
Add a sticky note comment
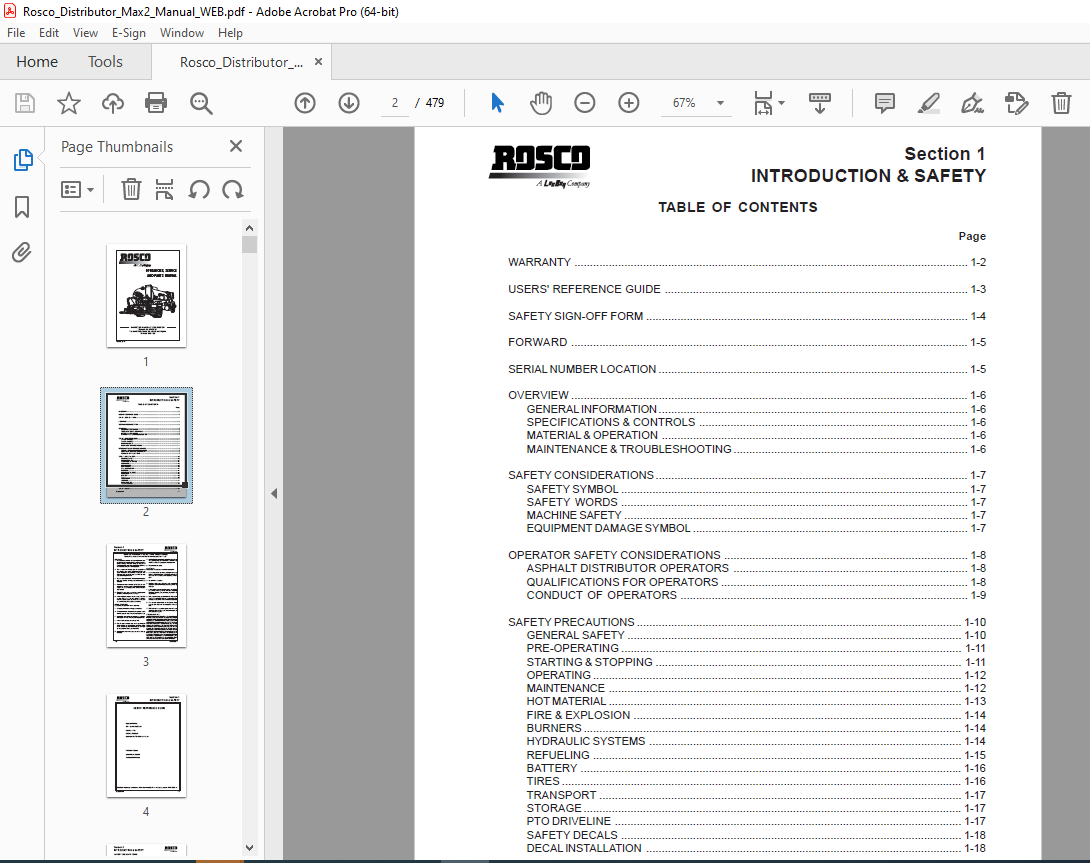(884, 103)
